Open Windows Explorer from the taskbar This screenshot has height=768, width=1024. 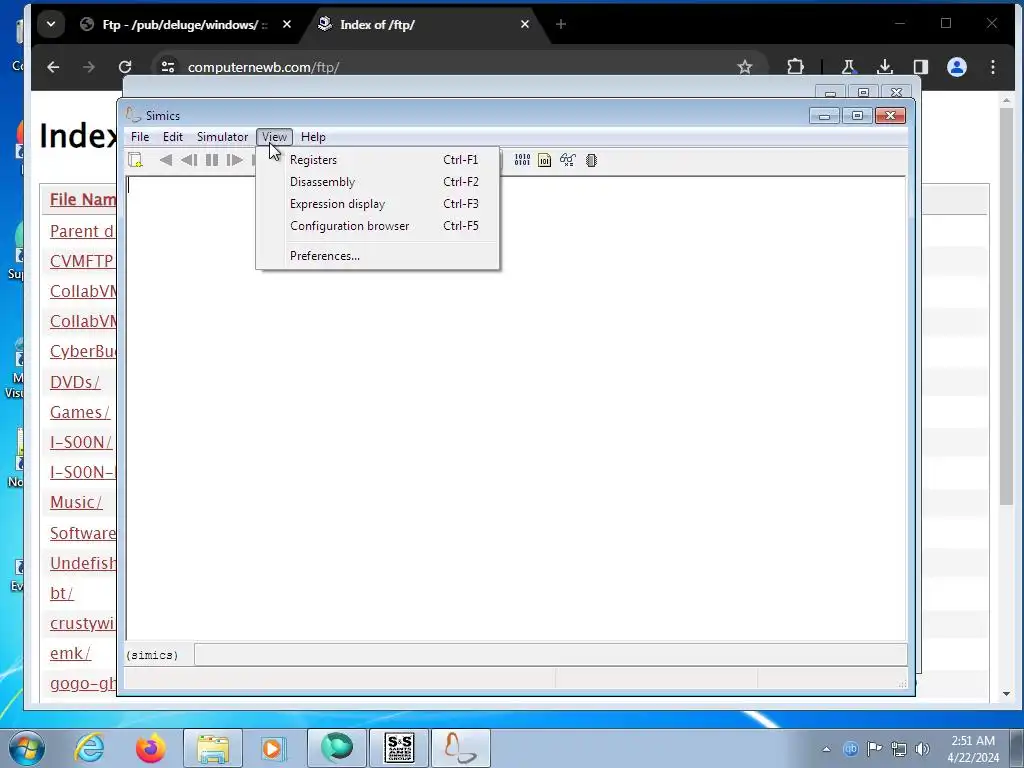[x=213, y=748]
